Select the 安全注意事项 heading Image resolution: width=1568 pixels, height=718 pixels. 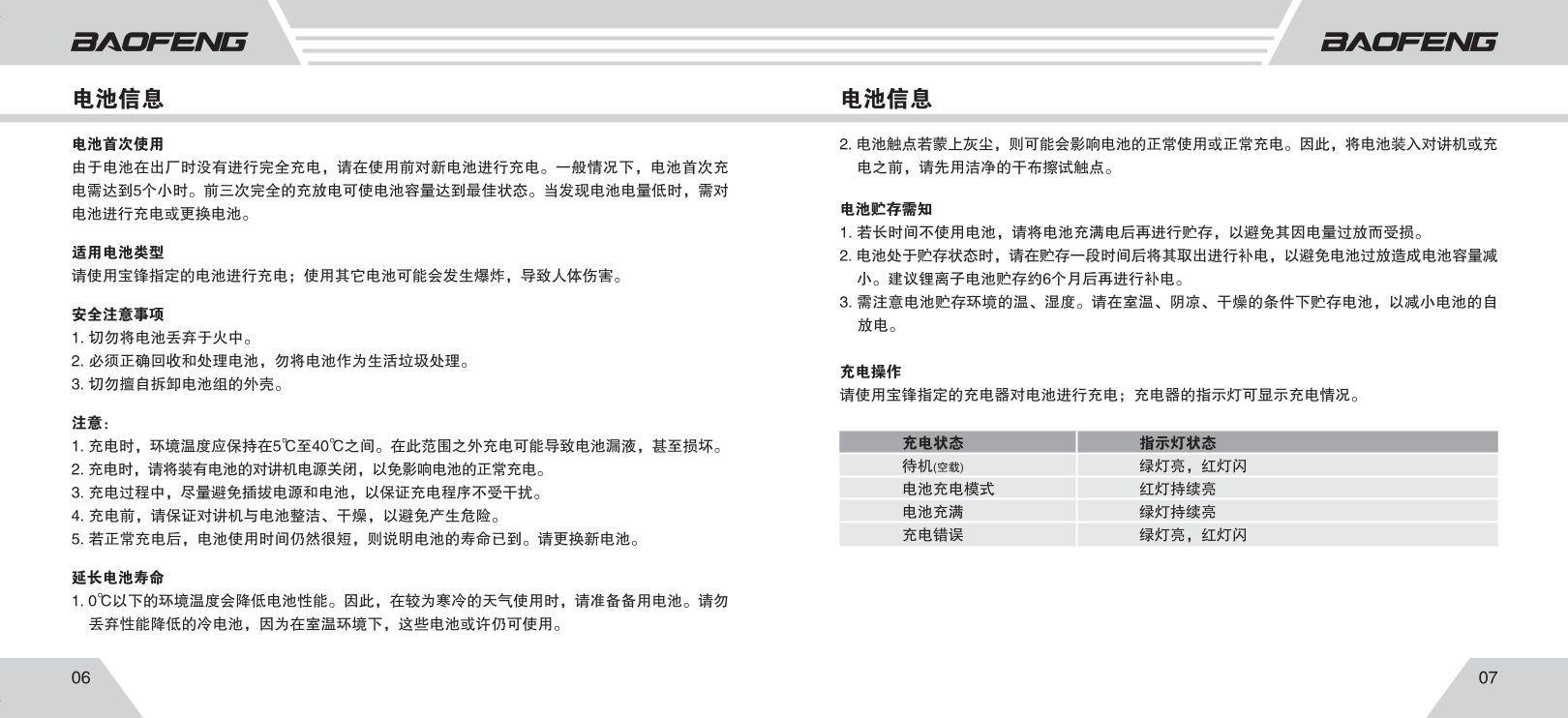(x=118, y=314)
